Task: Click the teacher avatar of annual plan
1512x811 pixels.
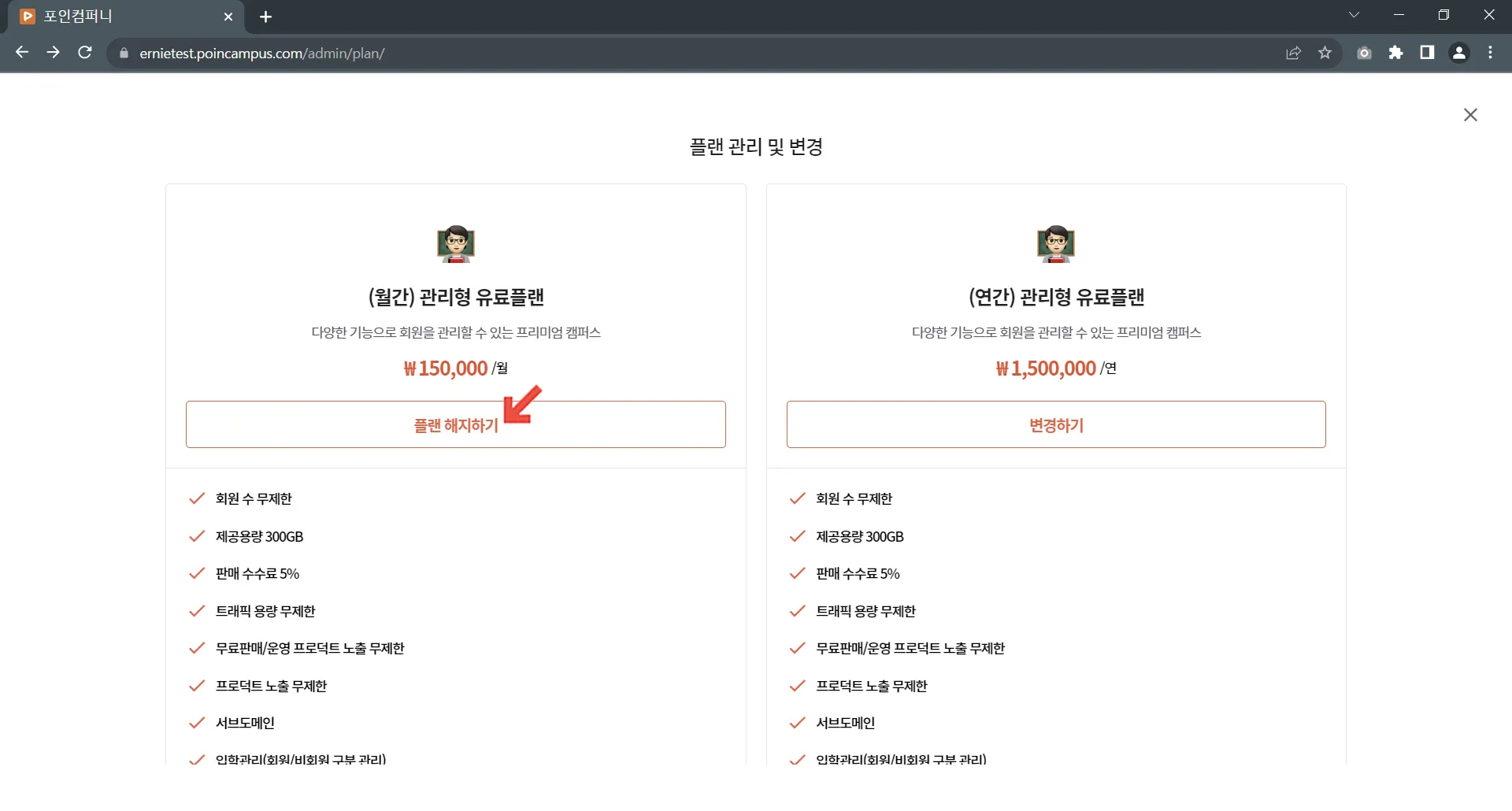Action: click(1056, 243)
